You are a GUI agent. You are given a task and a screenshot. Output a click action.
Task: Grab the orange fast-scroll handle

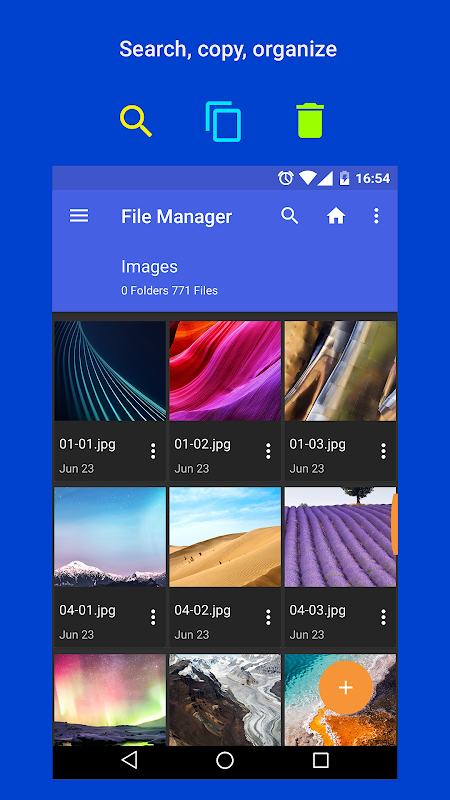(x=394, y=524)
